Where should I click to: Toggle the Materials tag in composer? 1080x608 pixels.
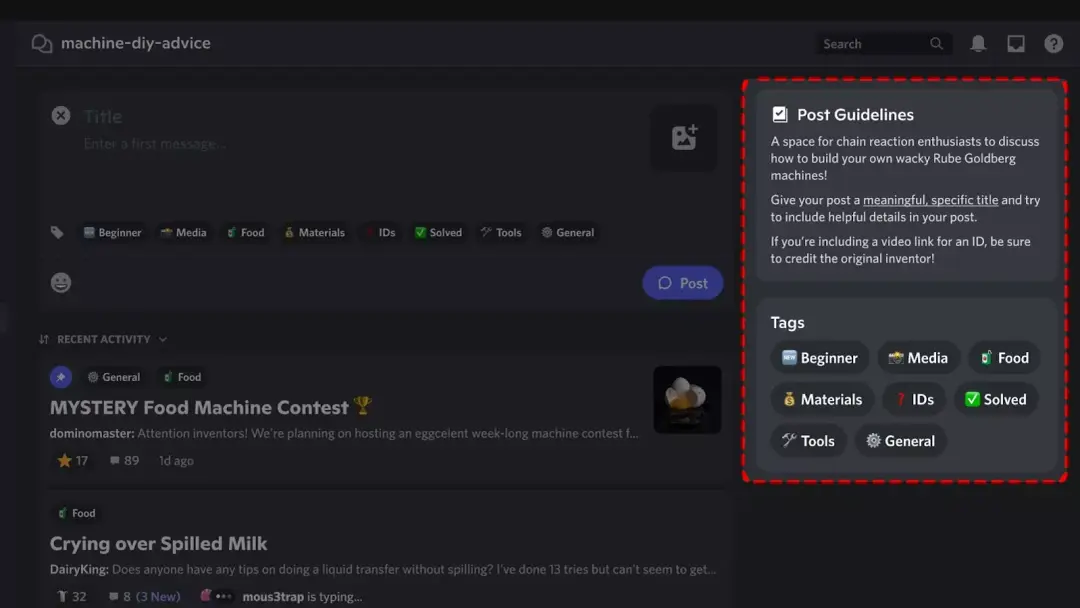(315, 233)
